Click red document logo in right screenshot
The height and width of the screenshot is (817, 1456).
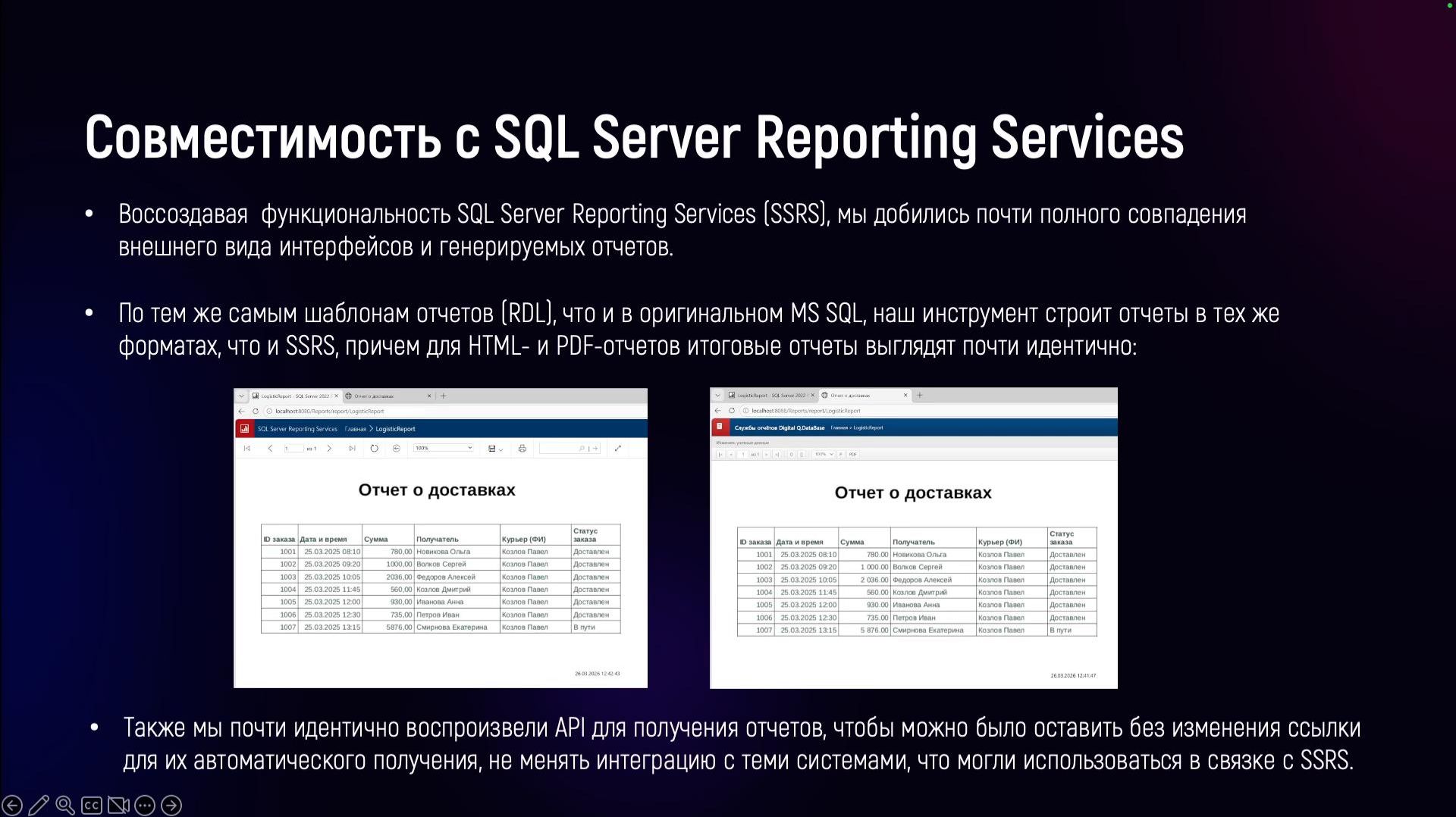(x=720, y=427)
